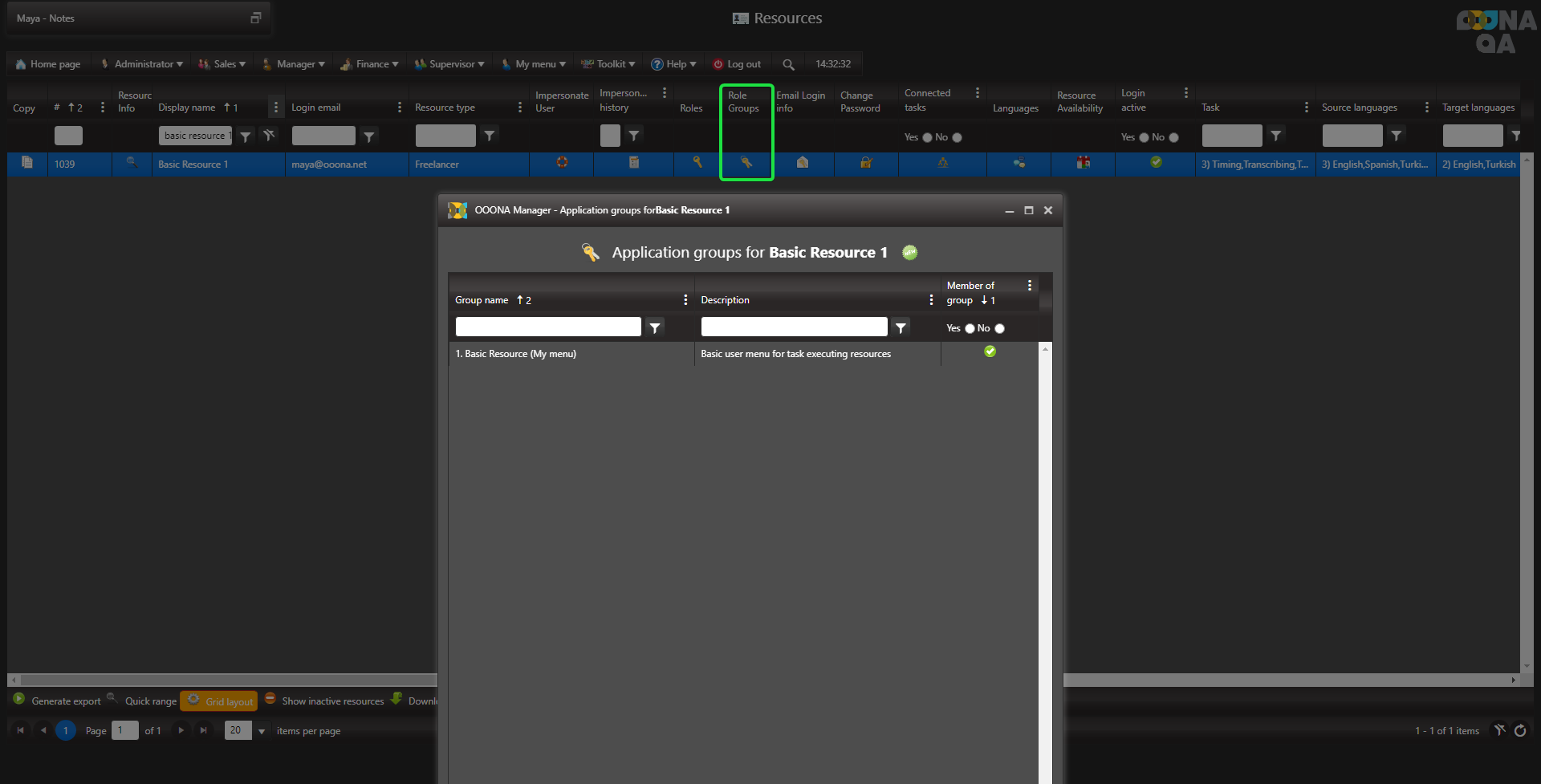
Task: Click the Roles key icon for Basic Resource 1
Action: tap(697, 163)
